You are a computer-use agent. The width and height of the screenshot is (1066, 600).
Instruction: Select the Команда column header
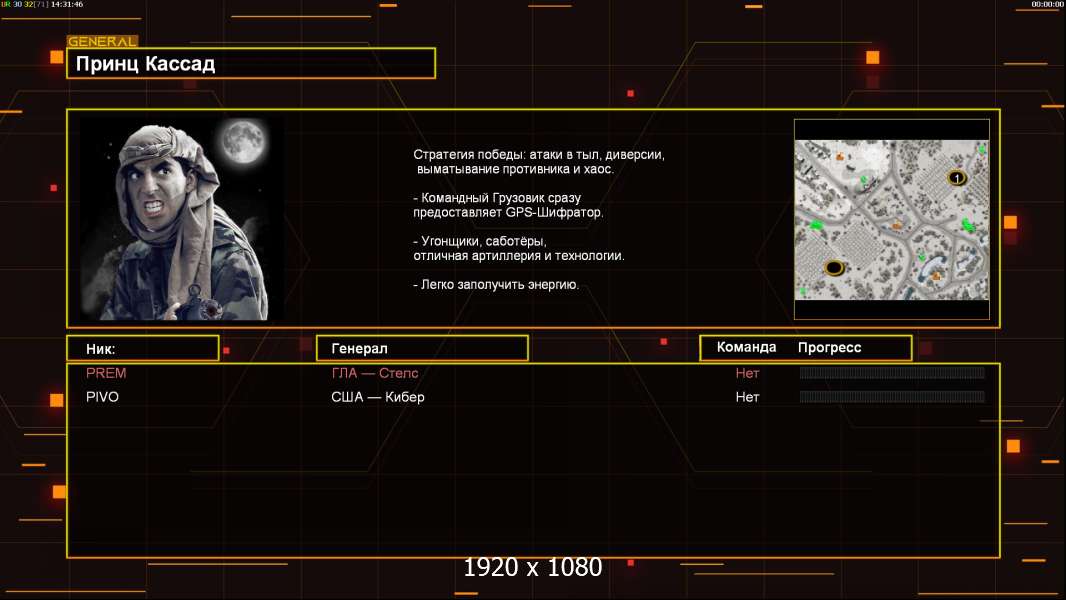click(x=746, y=347)
